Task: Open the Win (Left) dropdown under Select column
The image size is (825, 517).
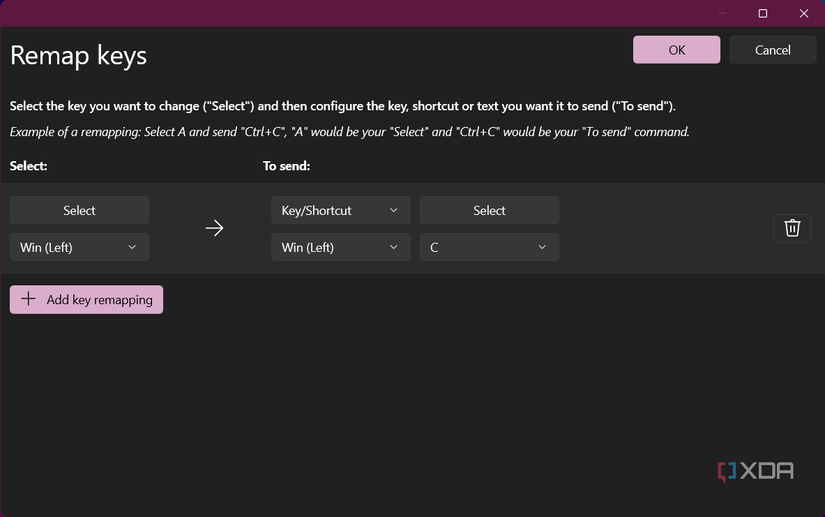Action: tap(79, 247)
